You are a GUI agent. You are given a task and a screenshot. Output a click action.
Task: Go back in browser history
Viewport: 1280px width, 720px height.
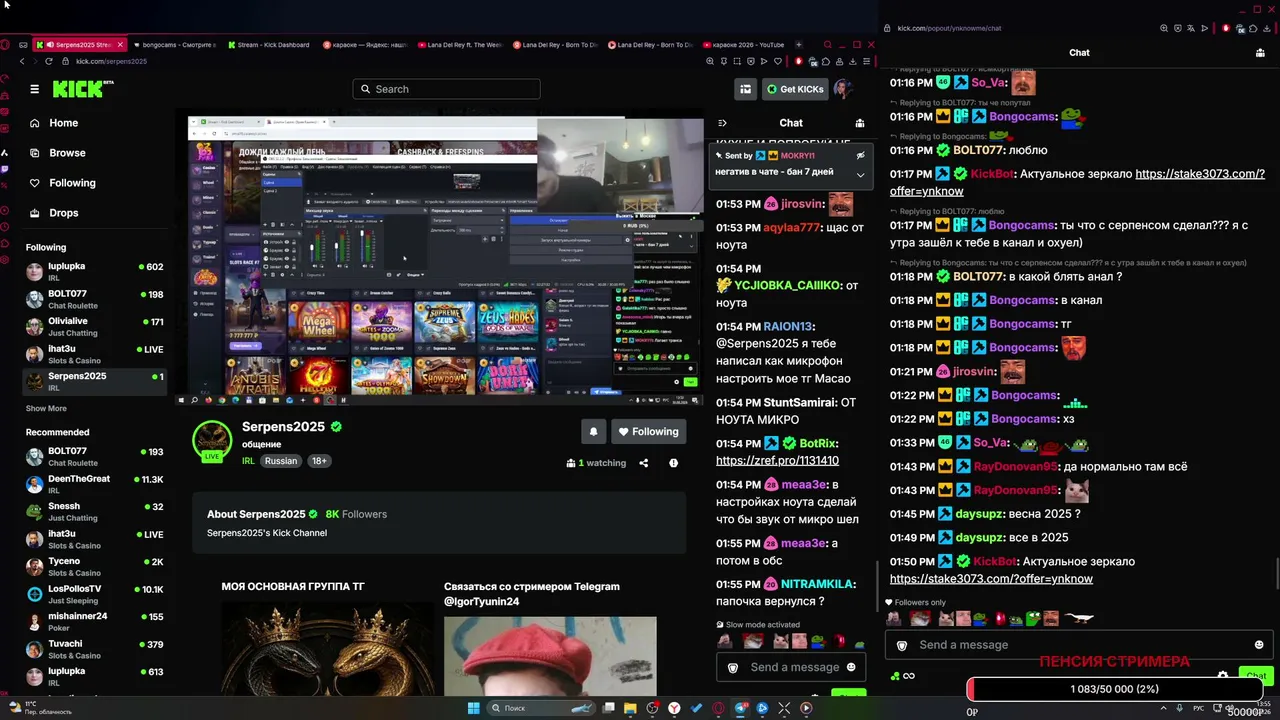point(22,61)
